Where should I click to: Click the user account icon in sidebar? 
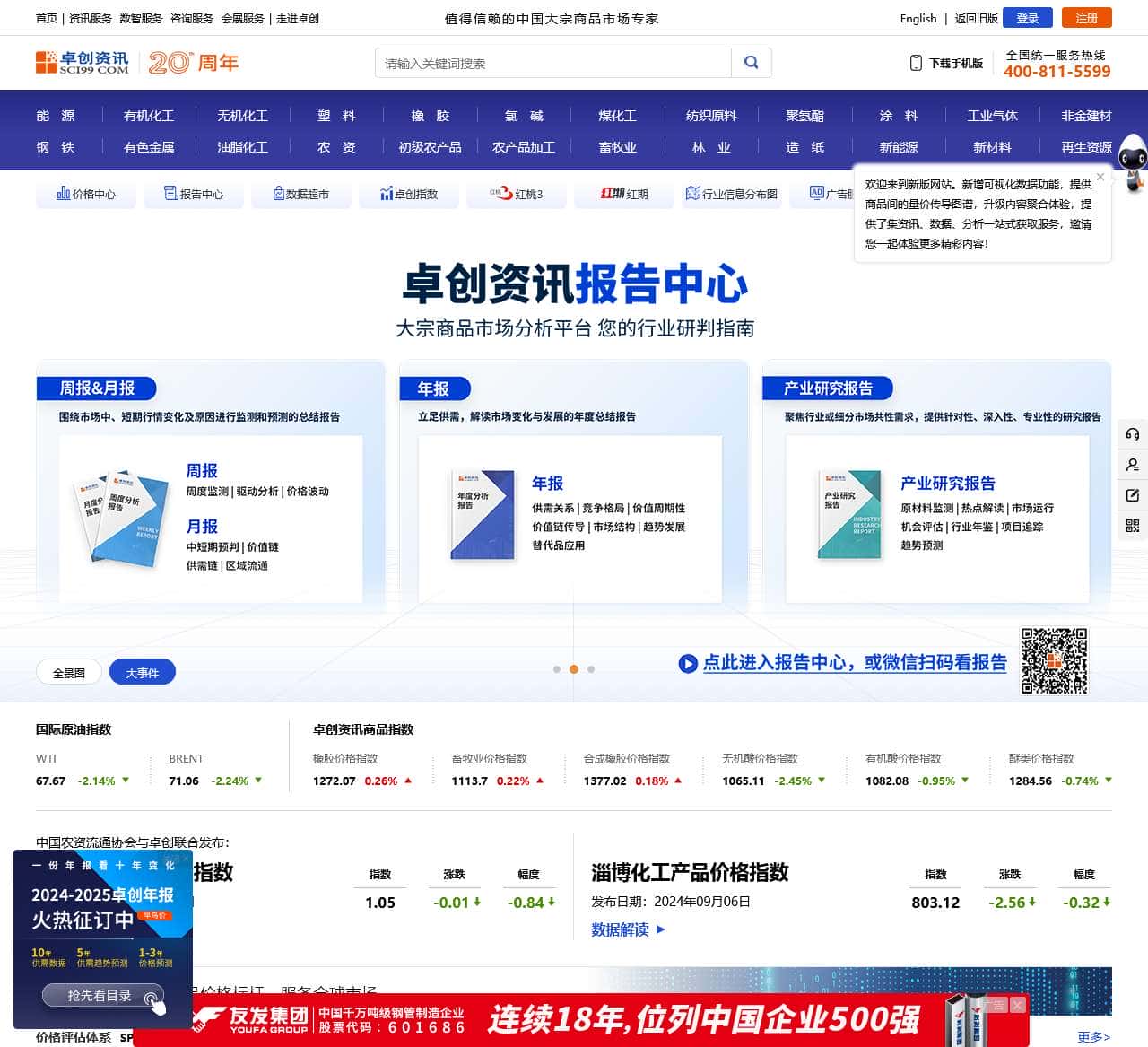pyautogui.click(x=1133, y=465)
